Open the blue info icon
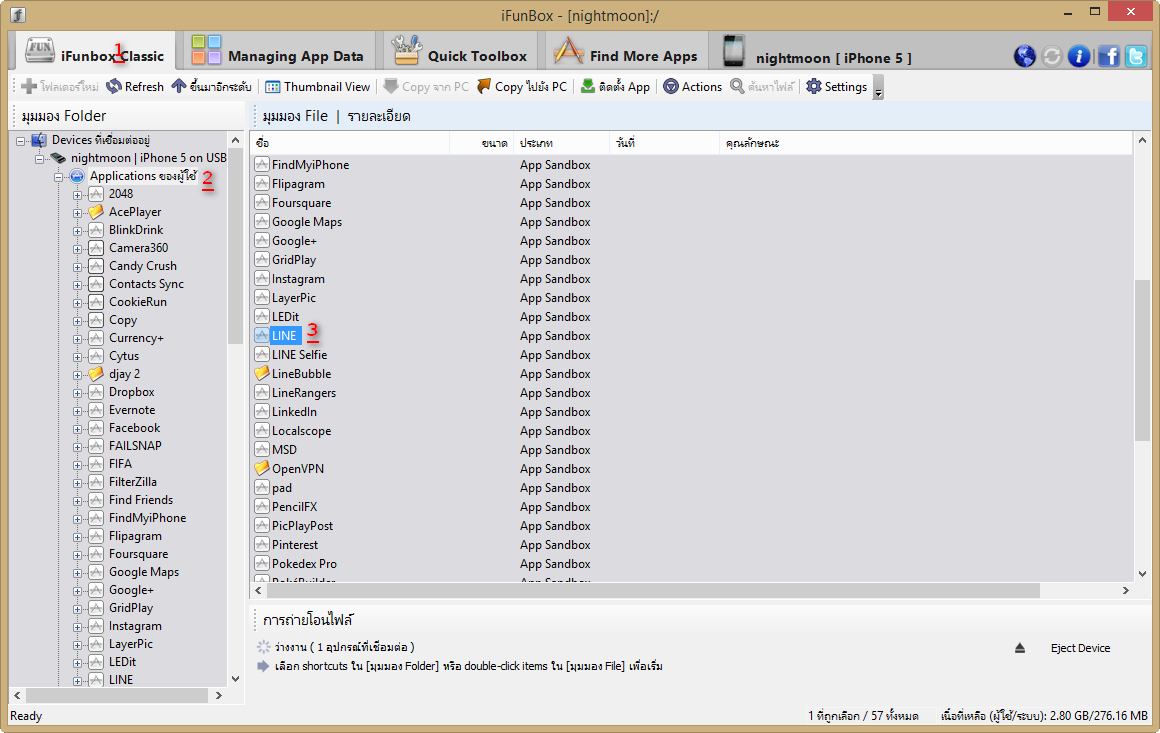This screenshot has width=1160, height=733. 1079,56
